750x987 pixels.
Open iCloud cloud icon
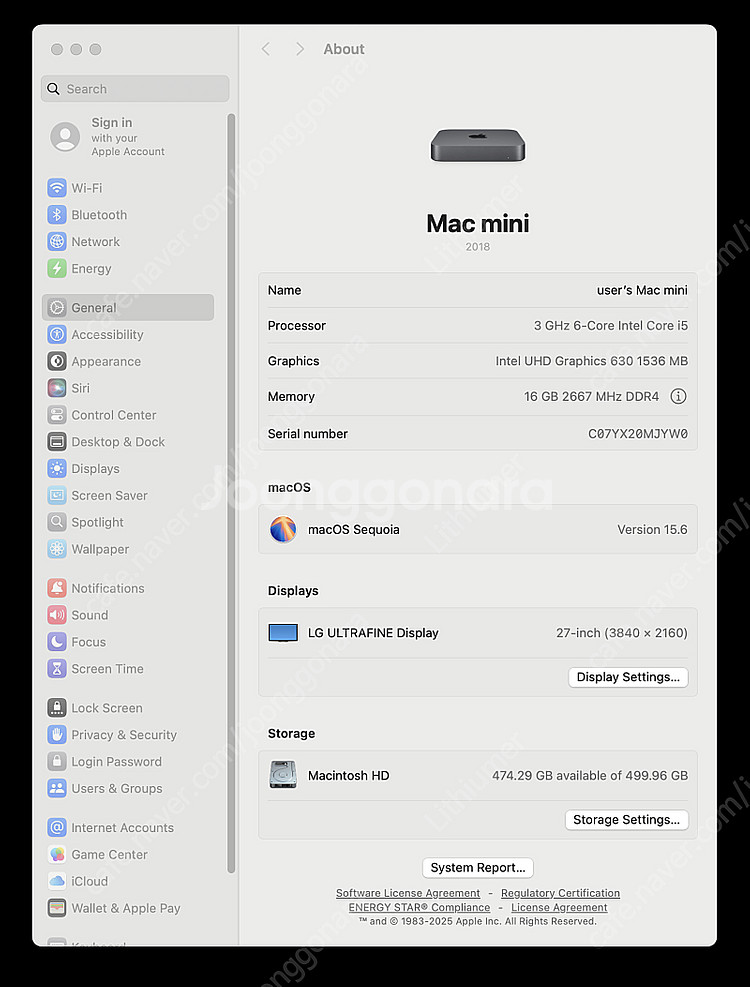pyautogui.click(x=57, y=881)
